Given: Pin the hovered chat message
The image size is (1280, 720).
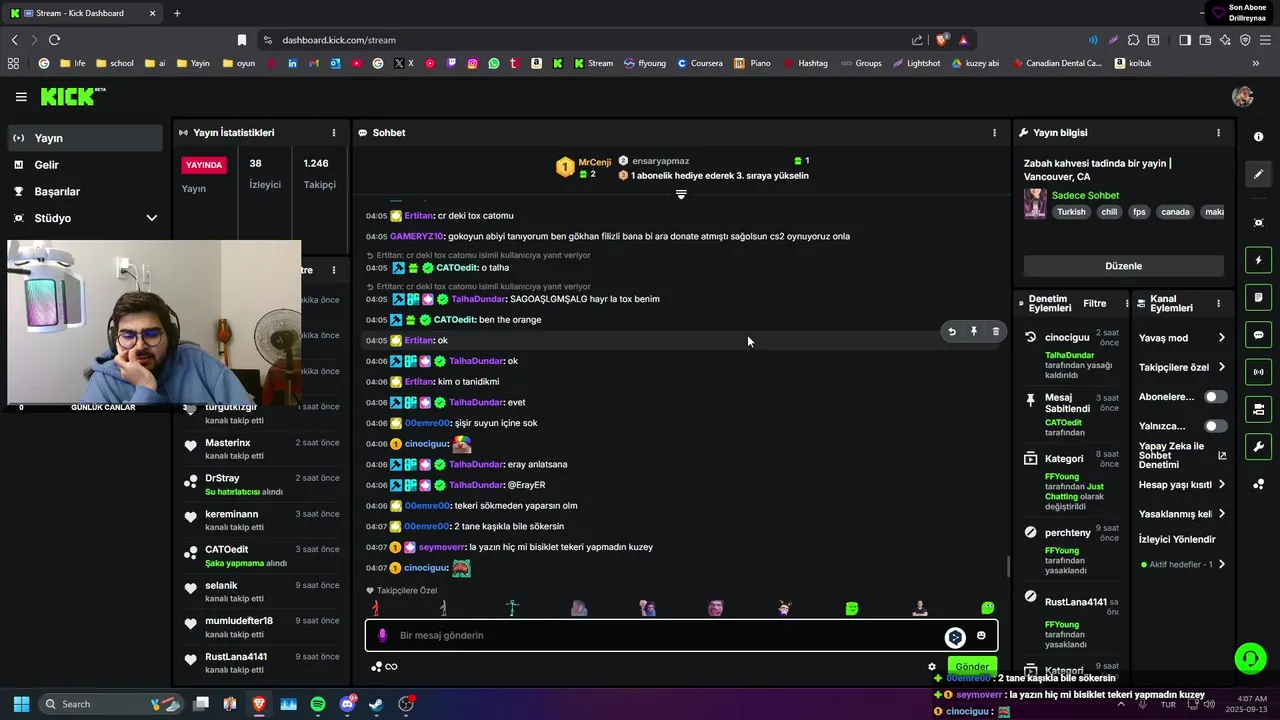Looking at the screenshot, I should pos(974,331).
